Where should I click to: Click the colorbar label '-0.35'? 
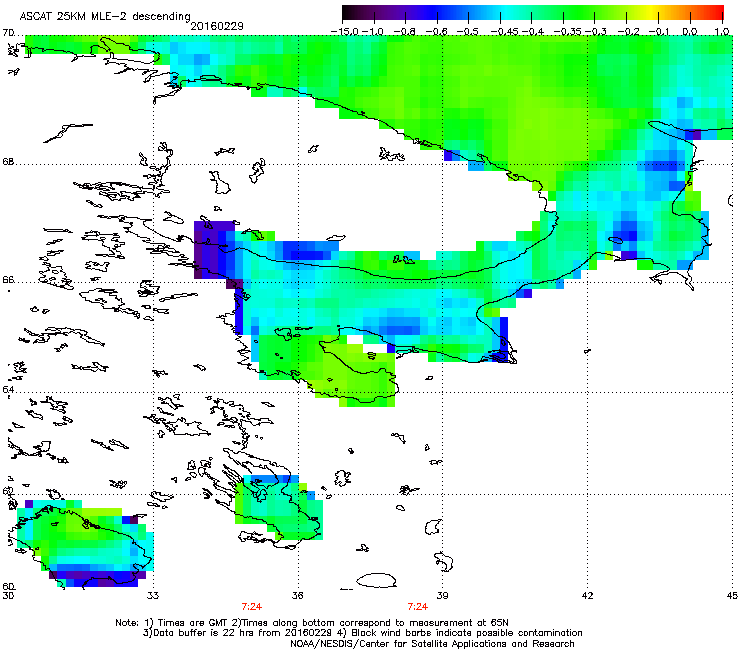(567, 32)
